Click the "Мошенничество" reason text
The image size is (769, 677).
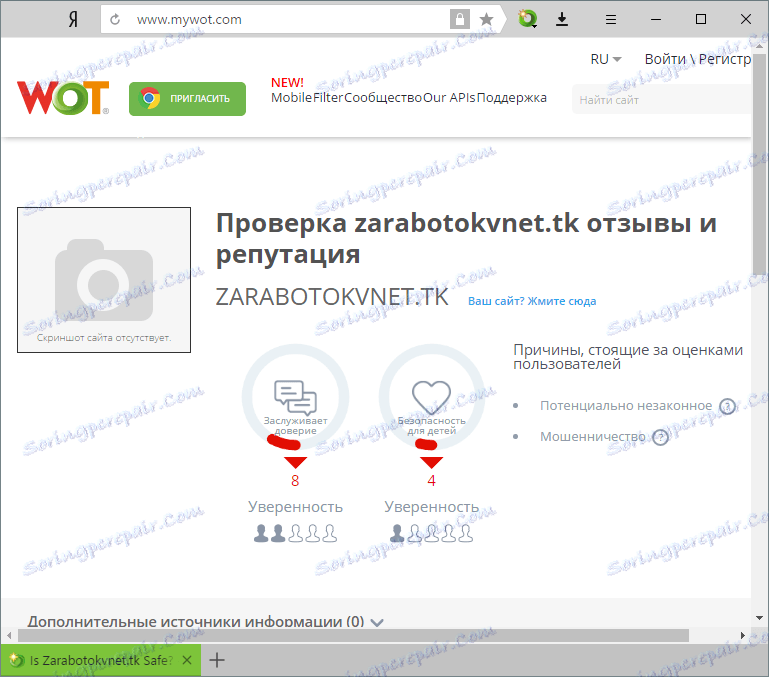[x=592, y=437]
